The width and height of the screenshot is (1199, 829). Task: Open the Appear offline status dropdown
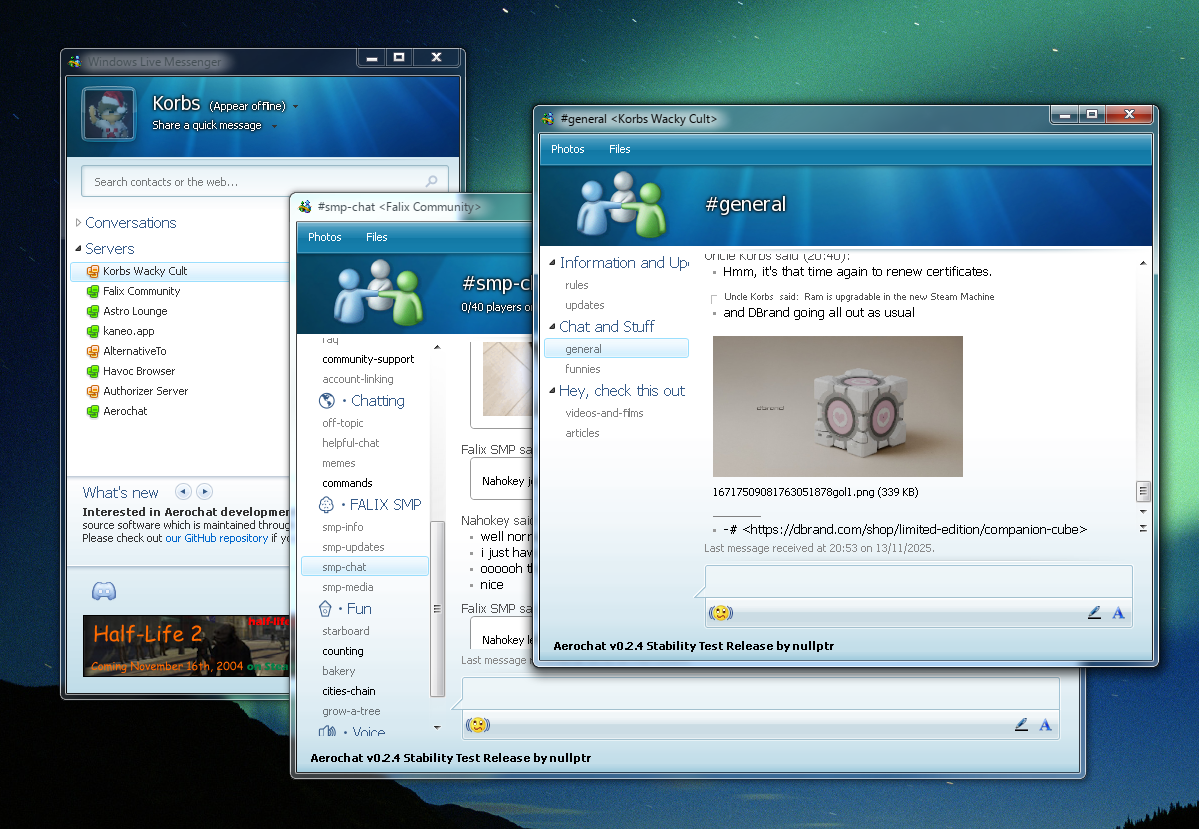[x=296, y=107]
